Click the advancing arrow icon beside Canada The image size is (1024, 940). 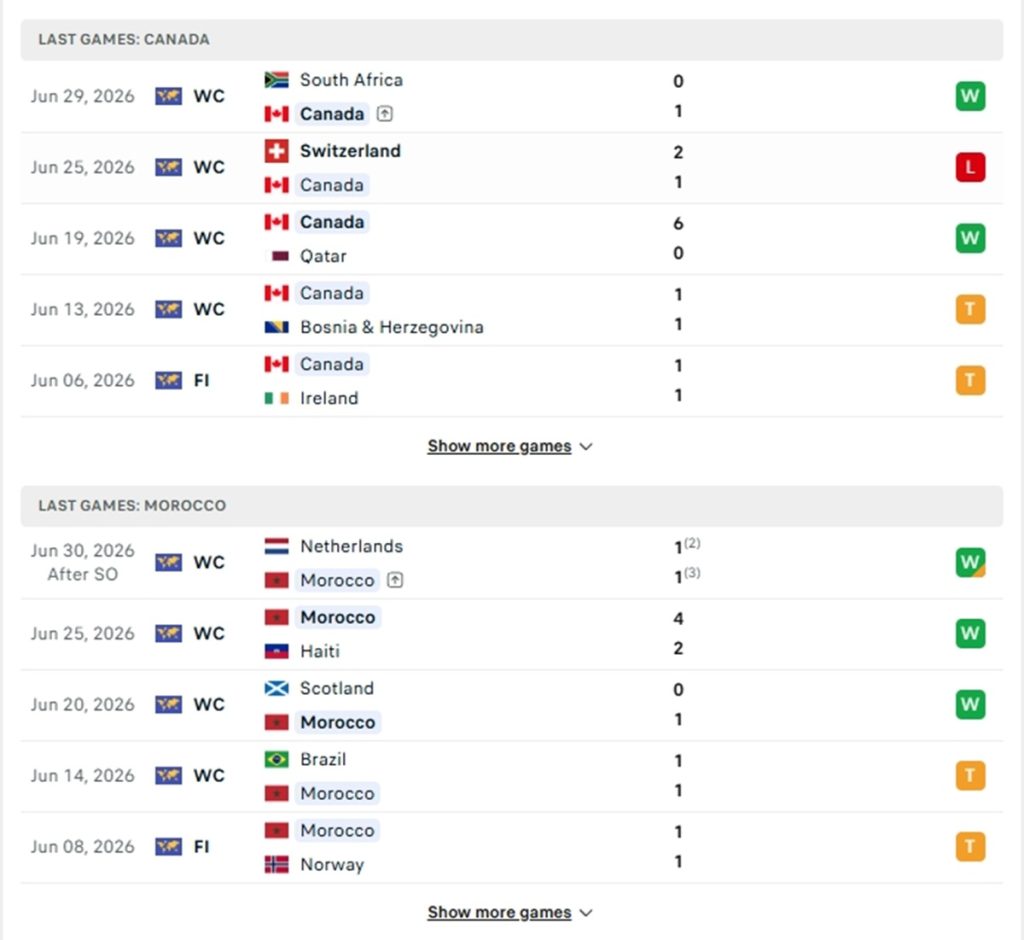click(x=385, y=114)
